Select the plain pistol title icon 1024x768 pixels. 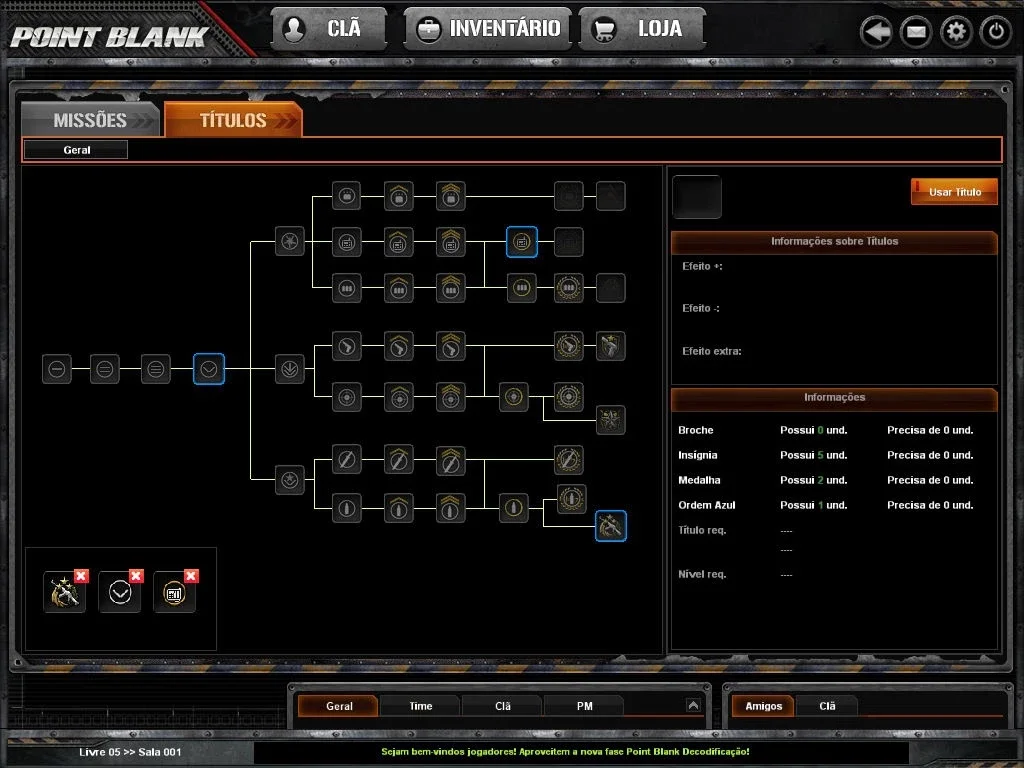point(347,346)
